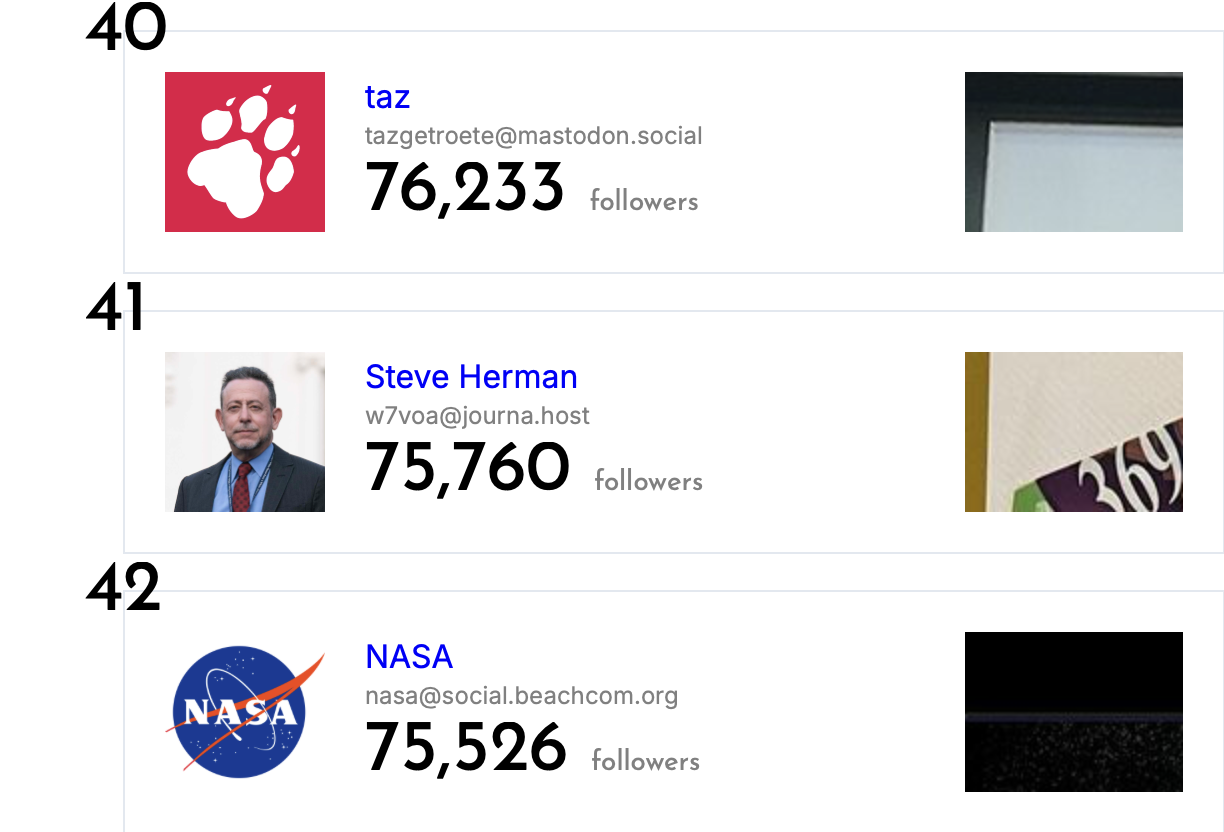Open the taz profile name link
Viewport: 1224px width, 832px height.
point(387,97)
